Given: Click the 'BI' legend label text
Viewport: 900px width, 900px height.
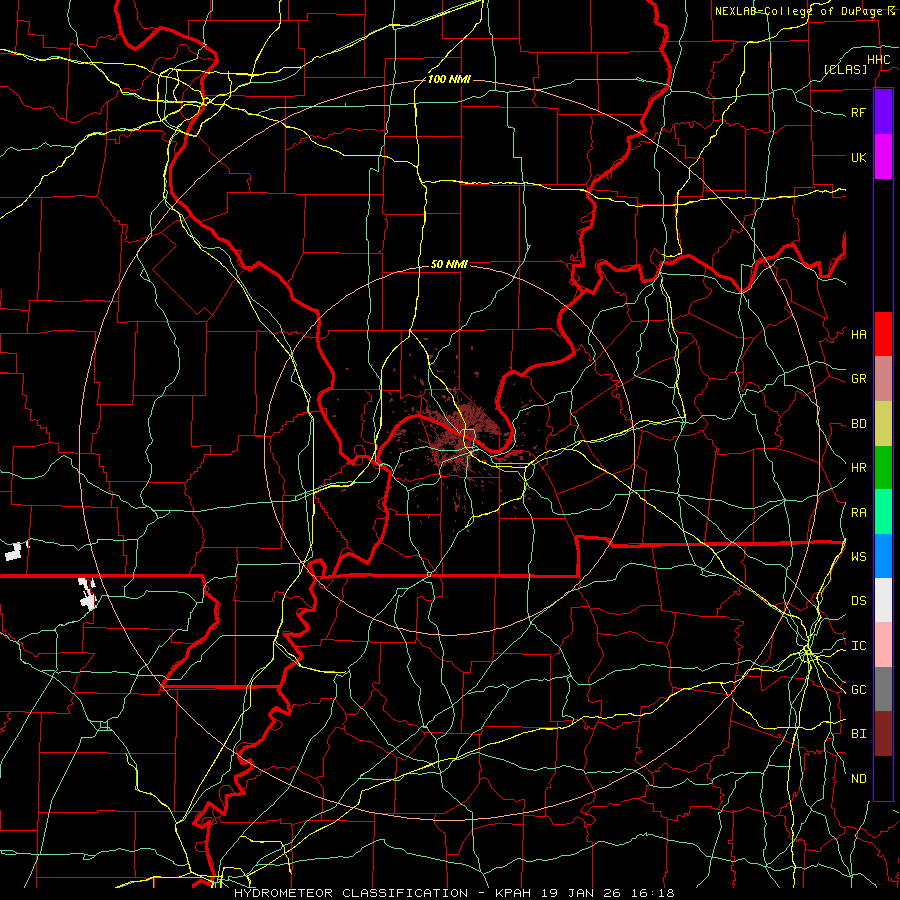Looking at the screenshot, I should coord(858,734).
